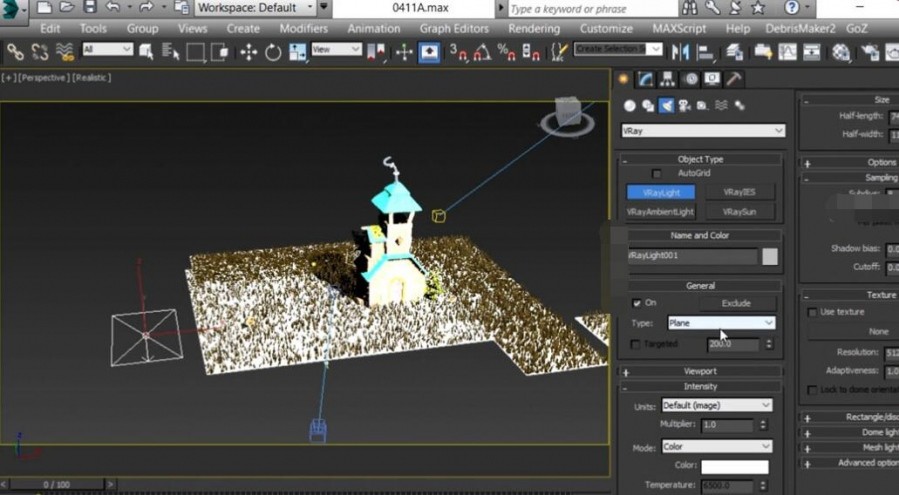Click the VRayLight object type button

tap(661, 193)
